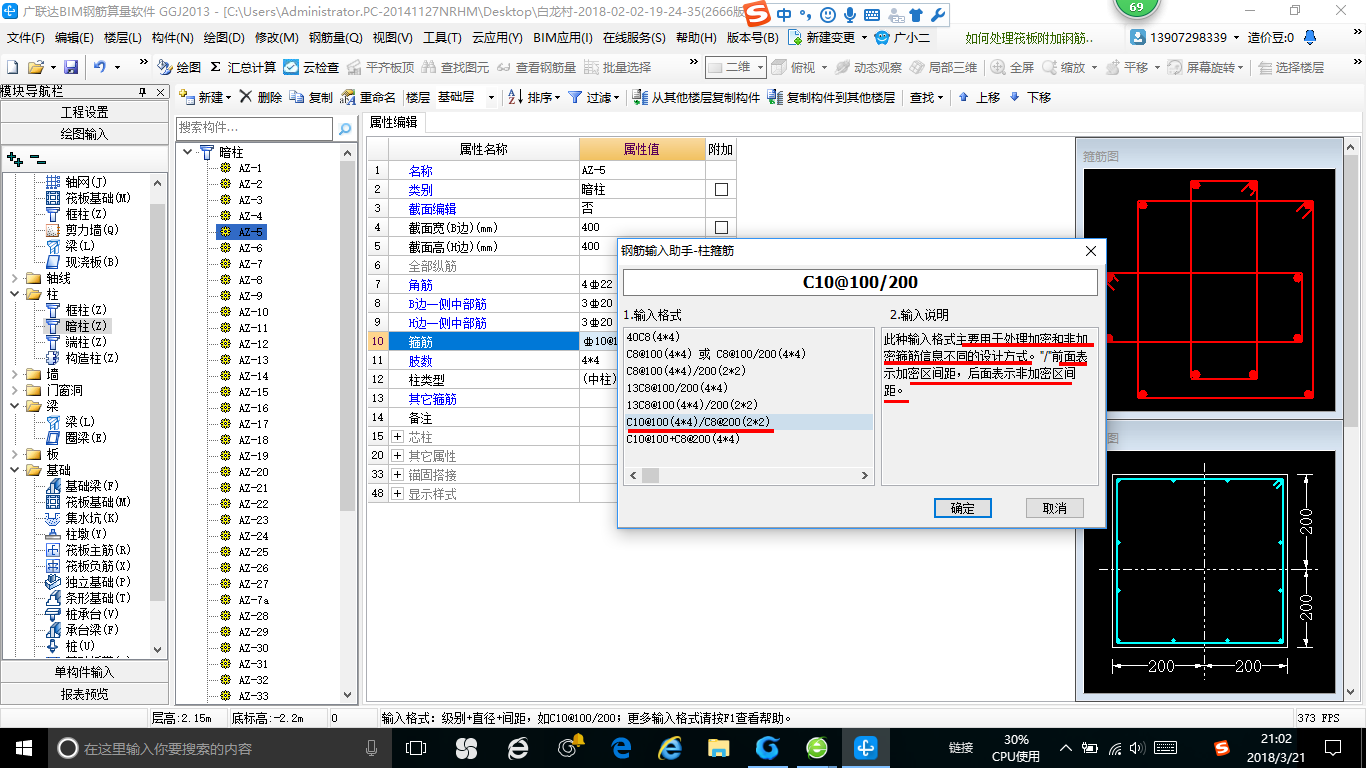Viewport: 1366px width, 768px height.
Task: Pin the 模块导航栏 panel
Action: point(142,91)
